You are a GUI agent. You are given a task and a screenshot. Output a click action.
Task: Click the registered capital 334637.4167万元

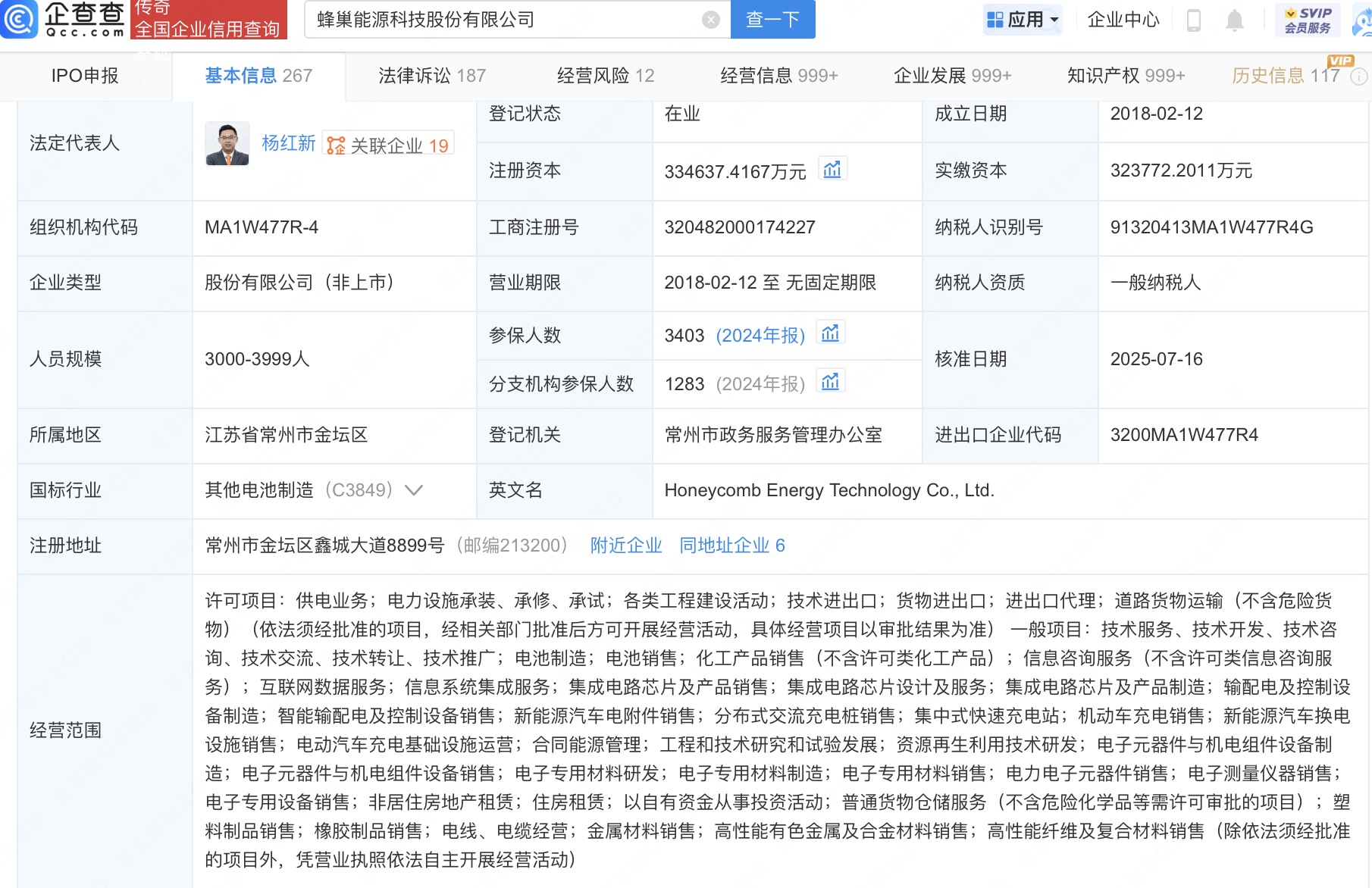coord(735,172)
